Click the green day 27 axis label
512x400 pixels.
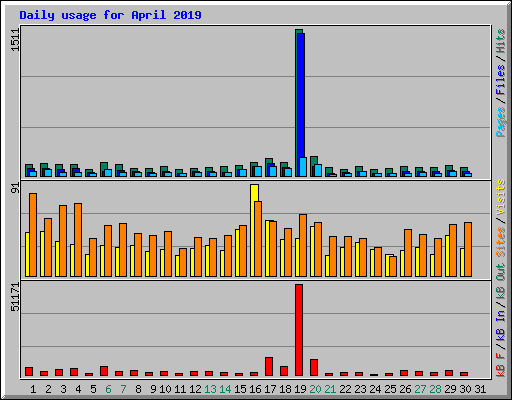(x=420, y=389)
